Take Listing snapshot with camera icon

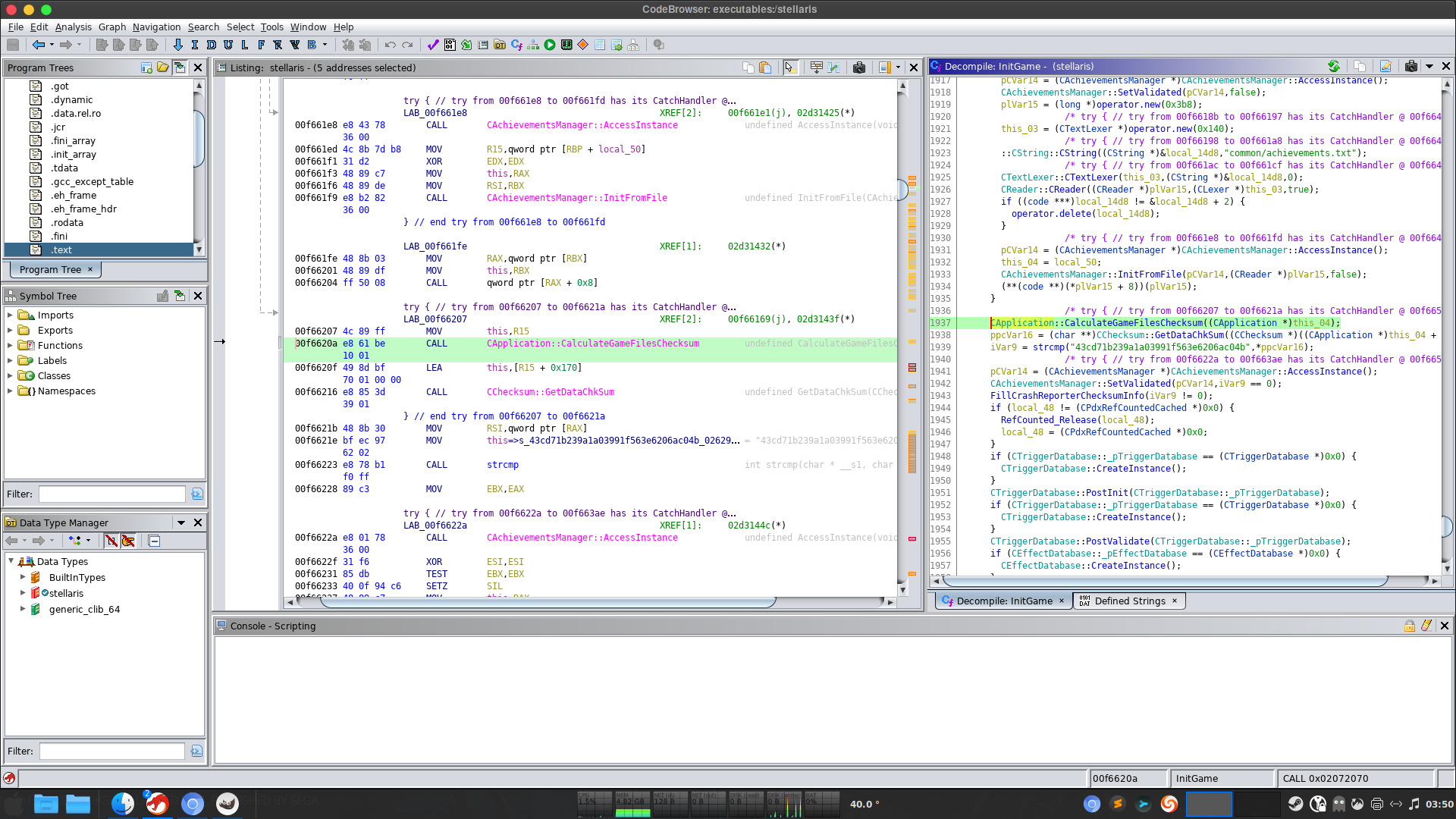[858, 67]
